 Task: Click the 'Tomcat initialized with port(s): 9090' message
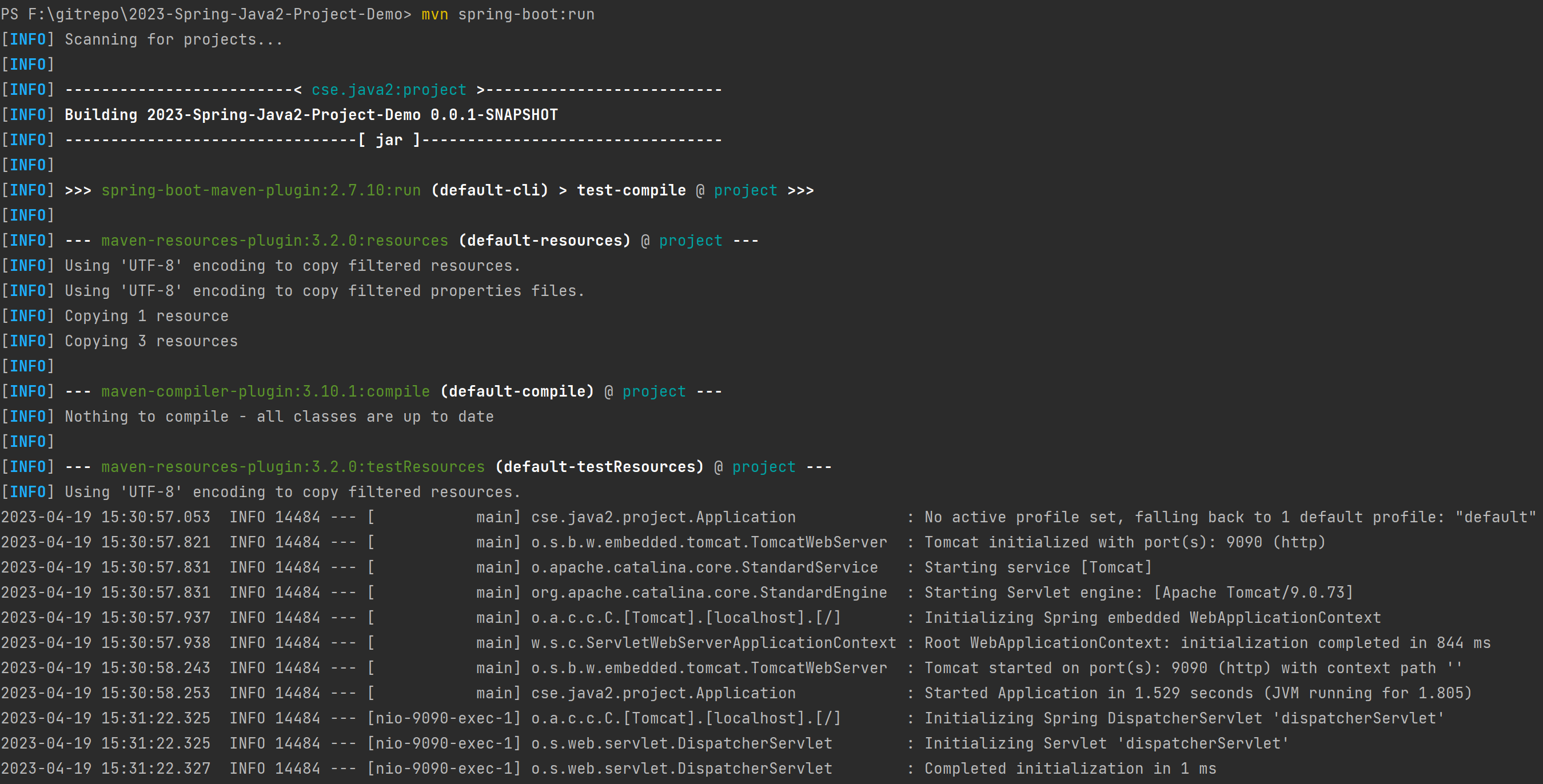1125,543
